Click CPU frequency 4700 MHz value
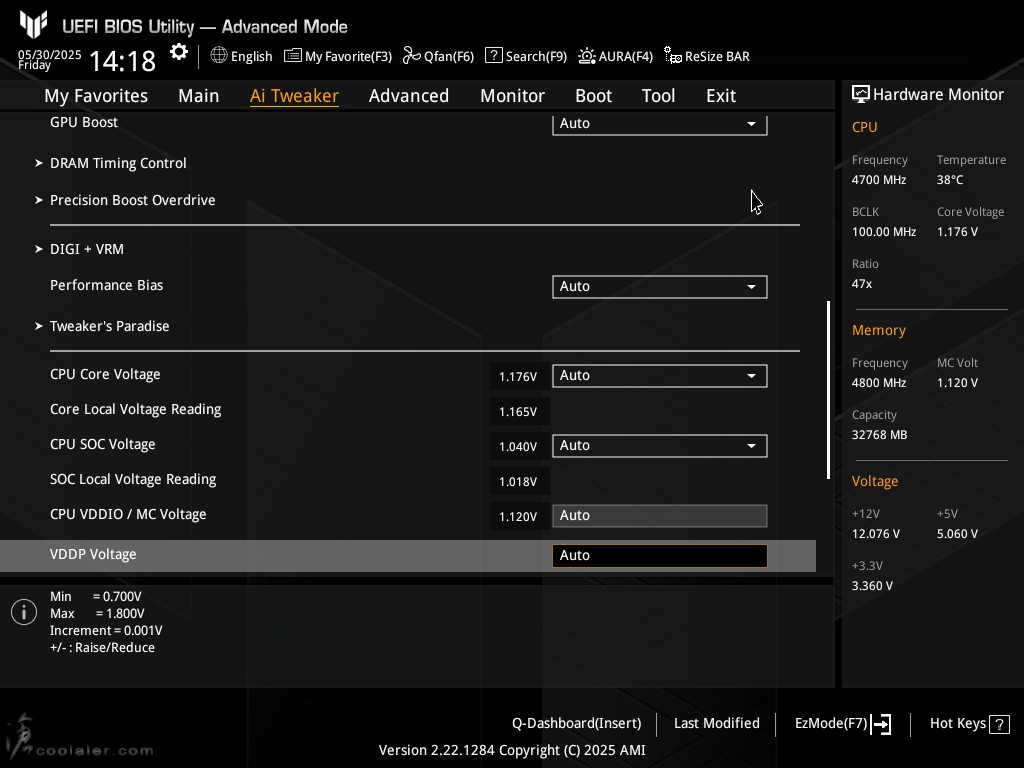Image resolution: width=1024 pixels, height=768 pixels. click(879, 180)
